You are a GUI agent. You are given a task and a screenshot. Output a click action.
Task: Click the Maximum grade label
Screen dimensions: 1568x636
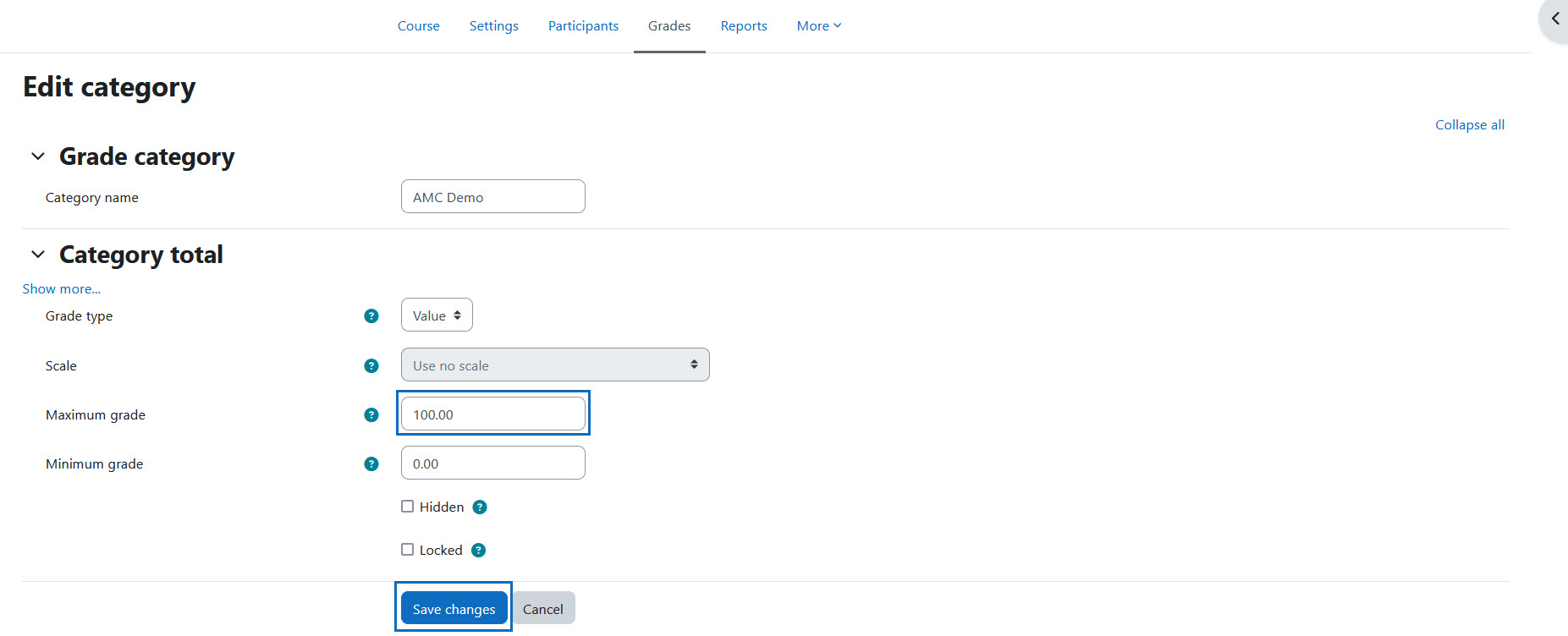pyautogui.click(x=96, y=414)
